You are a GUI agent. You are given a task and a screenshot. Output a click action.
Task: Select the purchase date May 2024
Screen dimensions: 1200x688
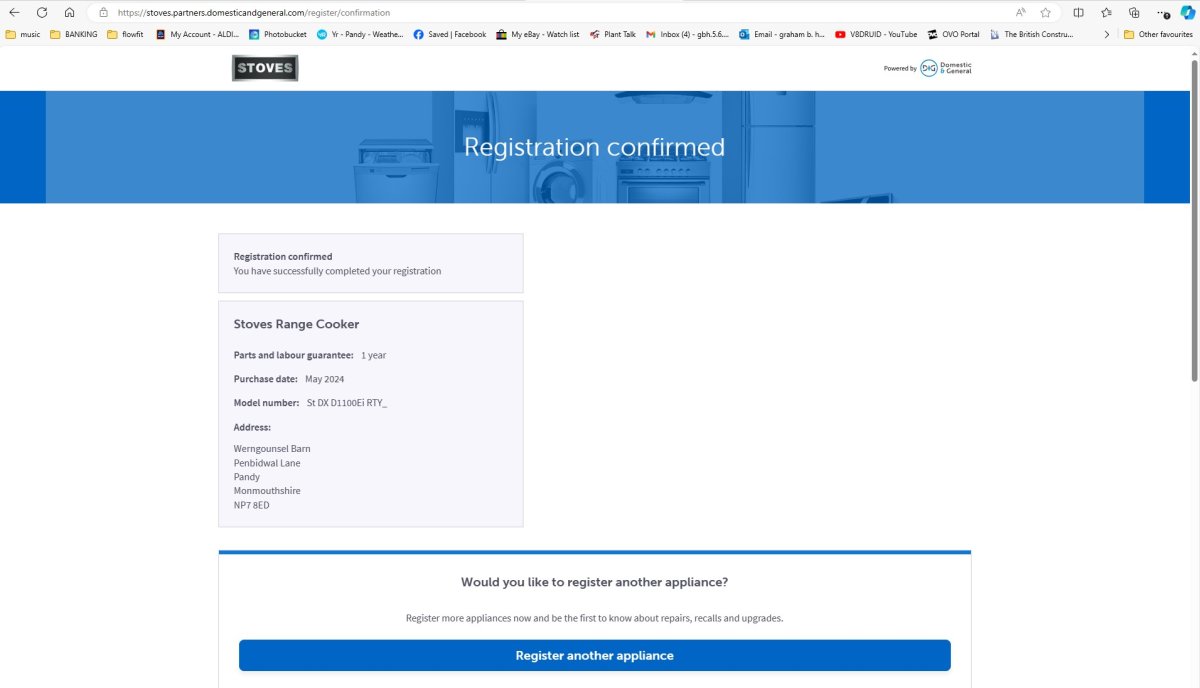(x=325, y=379)
